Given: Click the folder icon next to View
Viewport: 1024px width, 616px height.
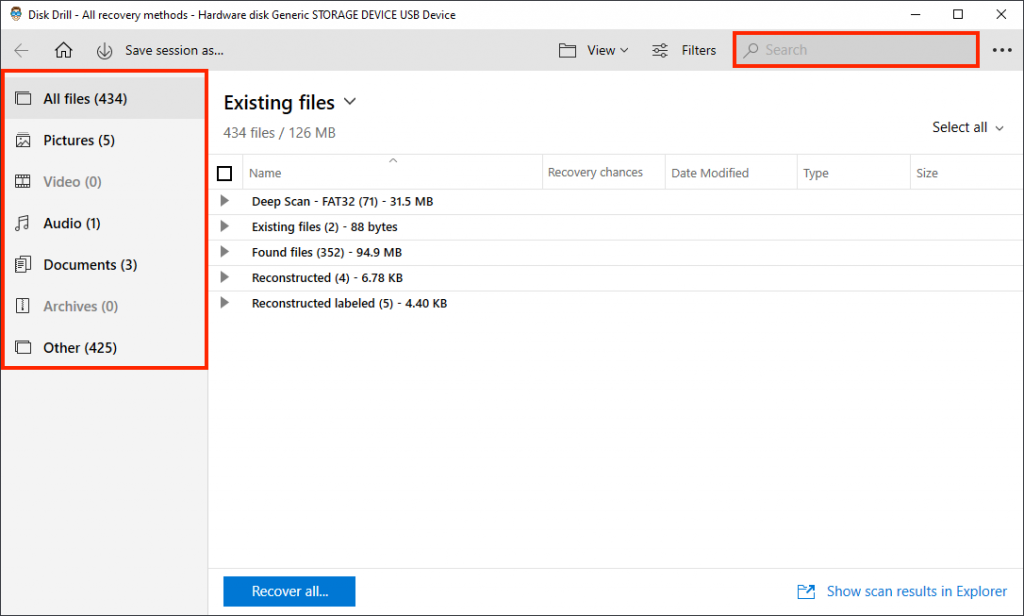Looking at the screenshot, I should [568, 49].
